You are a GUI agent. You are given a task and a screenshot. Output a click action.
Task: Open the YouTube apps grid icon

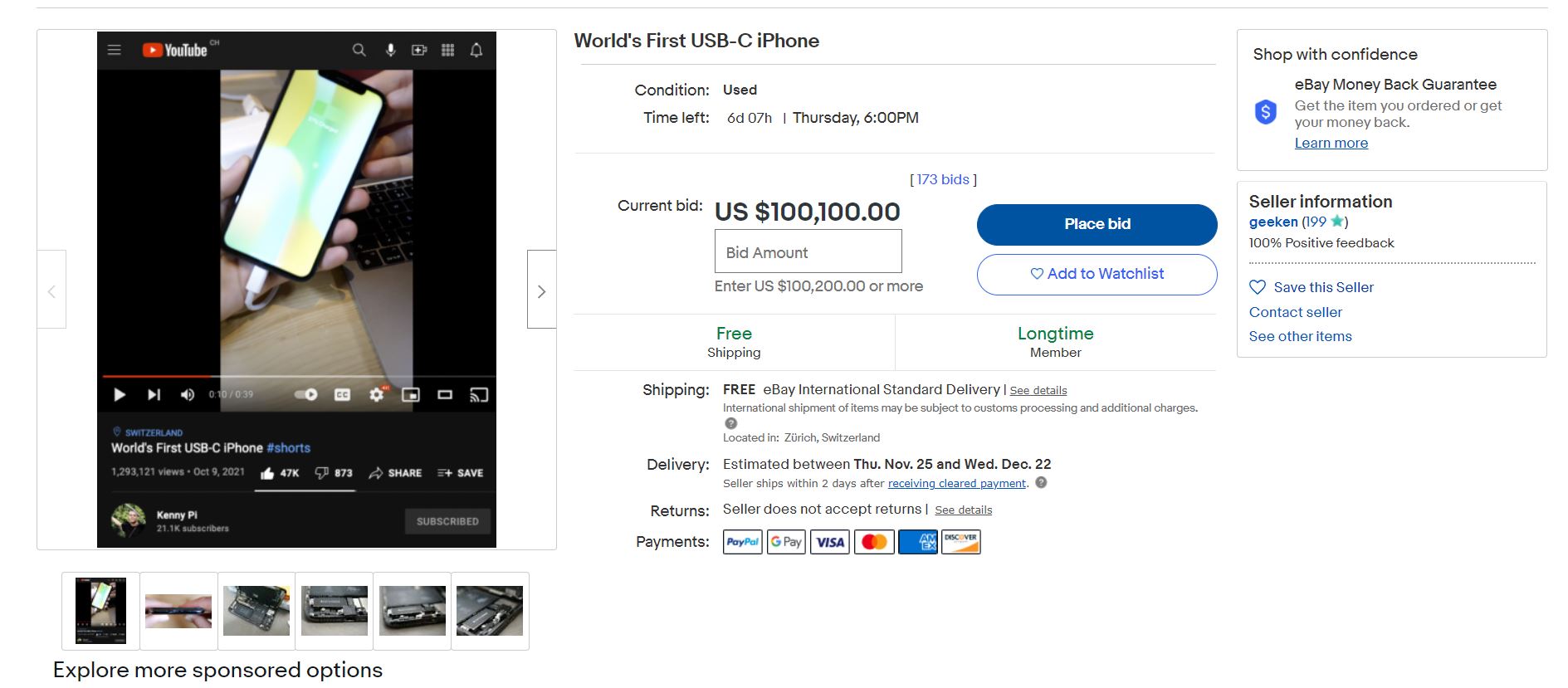[447, 50]
